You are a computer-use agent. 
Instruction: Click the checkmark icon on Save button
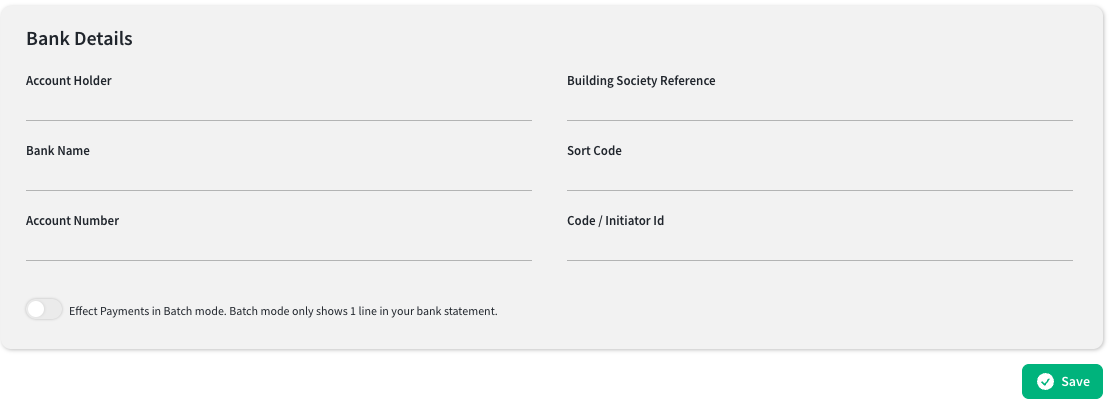click(x=1045, y=382)
